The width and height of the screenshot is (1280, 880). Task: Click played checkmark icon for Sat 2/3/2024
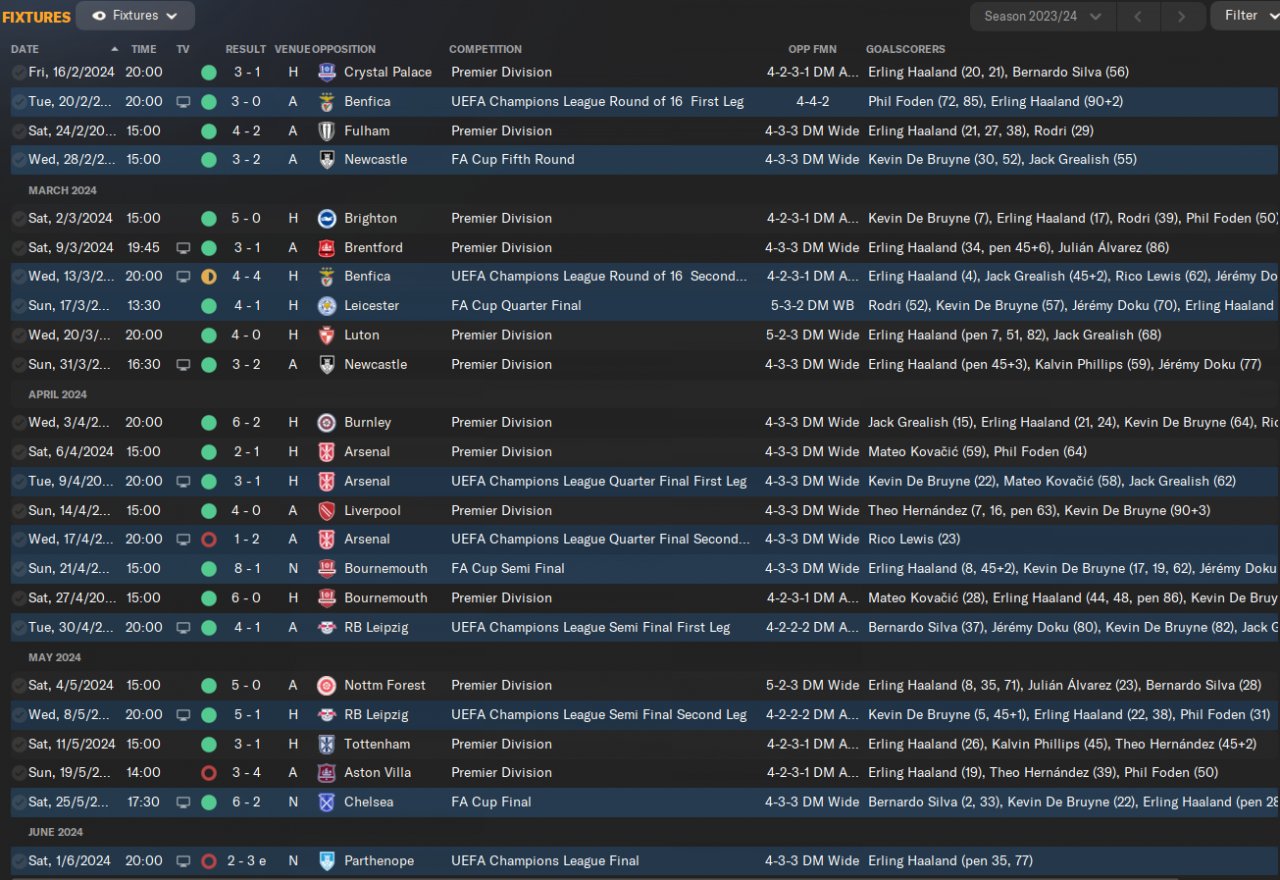(19, 218)
